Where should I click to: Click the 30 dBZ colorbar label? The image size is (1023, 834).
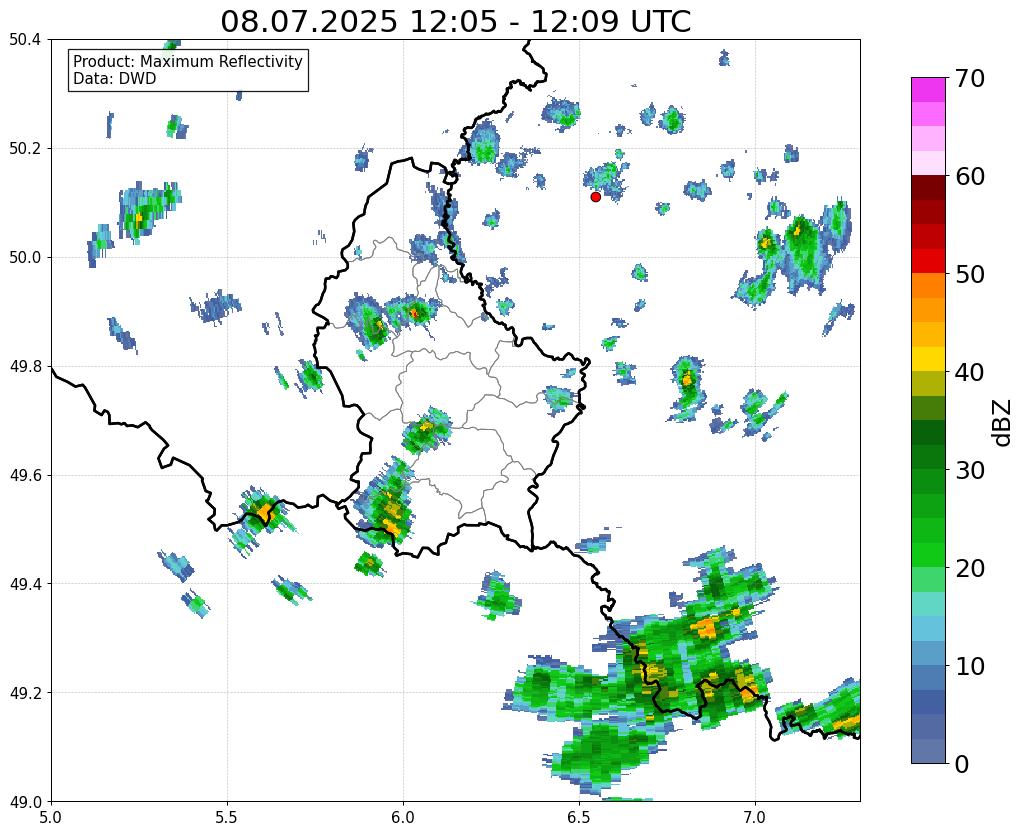coord(968,470)
